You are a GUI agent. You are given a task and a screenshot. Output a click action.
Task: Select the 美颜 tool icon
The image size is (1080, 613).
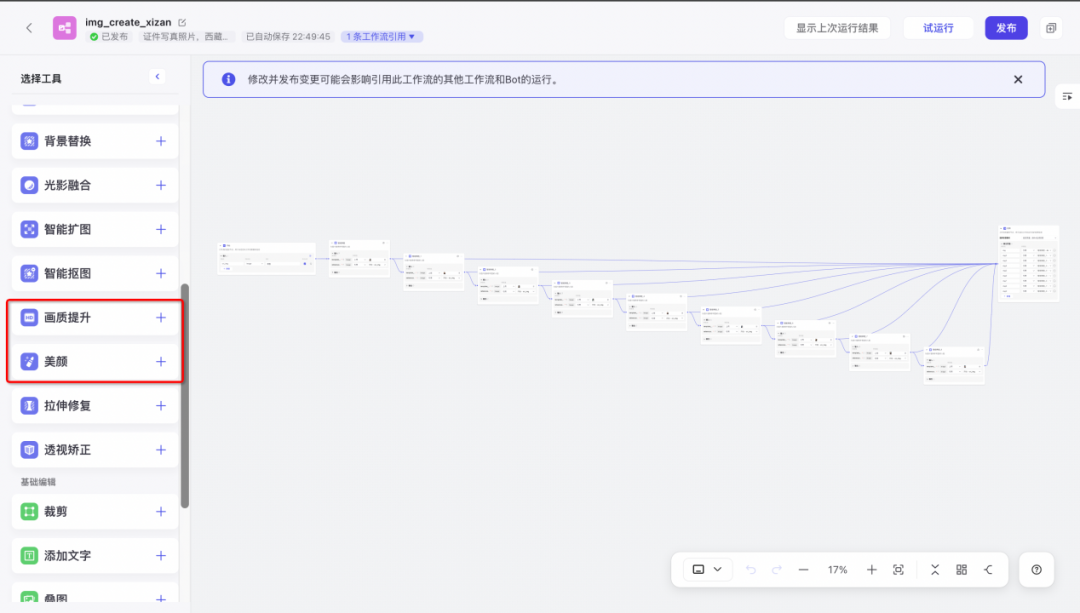29,362
